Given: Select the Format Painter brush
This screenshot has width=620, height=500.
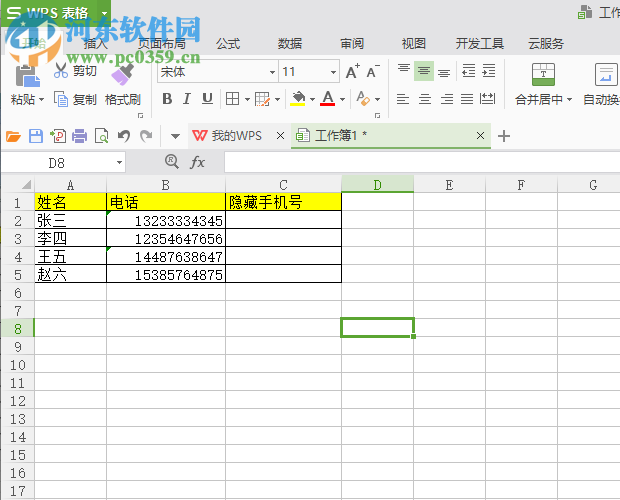Looking at the screenshot, I should pyautogui.click(x=123, y=74).
